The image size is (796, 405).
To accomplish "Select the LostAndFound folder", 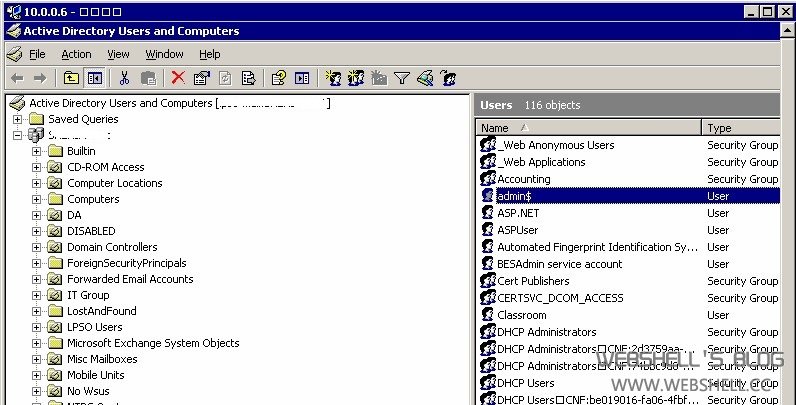I will click(x=102, y=311).
